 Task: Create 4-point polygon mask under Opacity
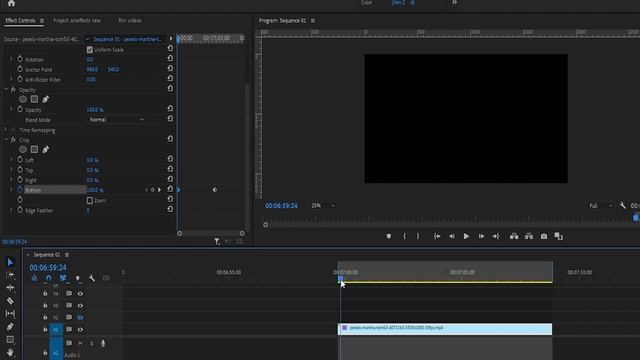(x=34, y=99)
